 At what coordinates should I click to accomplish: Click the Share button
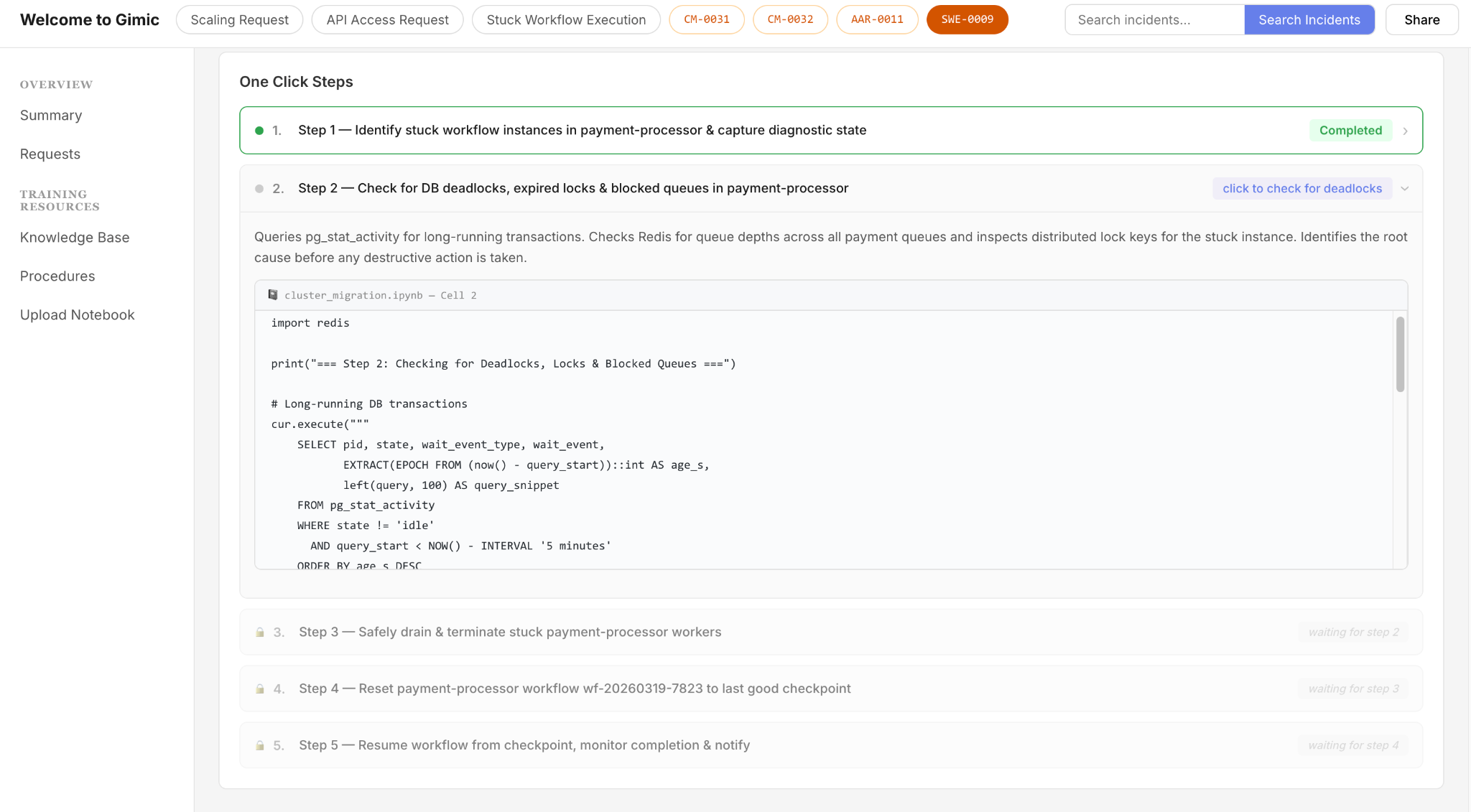pos(1422,20)
